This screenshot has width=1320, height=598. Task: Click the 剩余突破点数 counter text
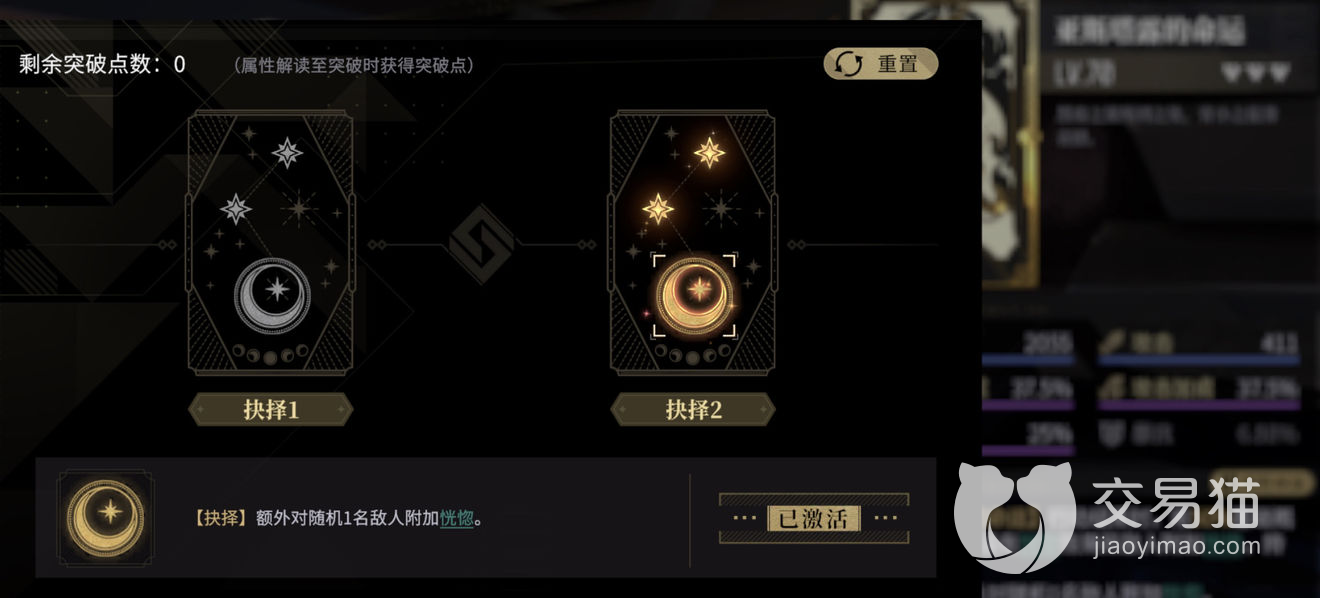click(102, 65)
